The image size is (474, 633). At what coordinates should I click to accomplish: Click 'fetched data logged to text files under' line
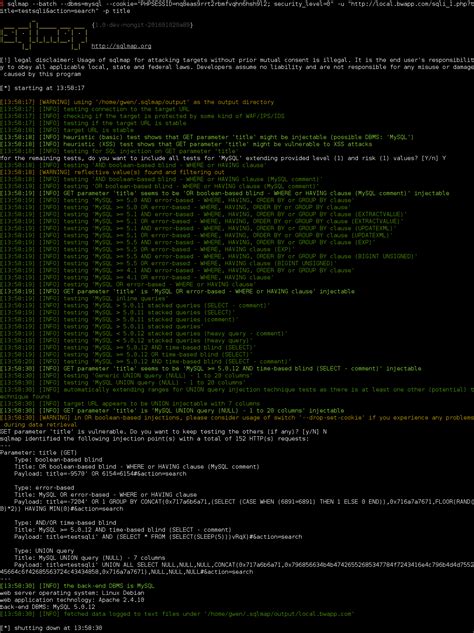point(177,614)
